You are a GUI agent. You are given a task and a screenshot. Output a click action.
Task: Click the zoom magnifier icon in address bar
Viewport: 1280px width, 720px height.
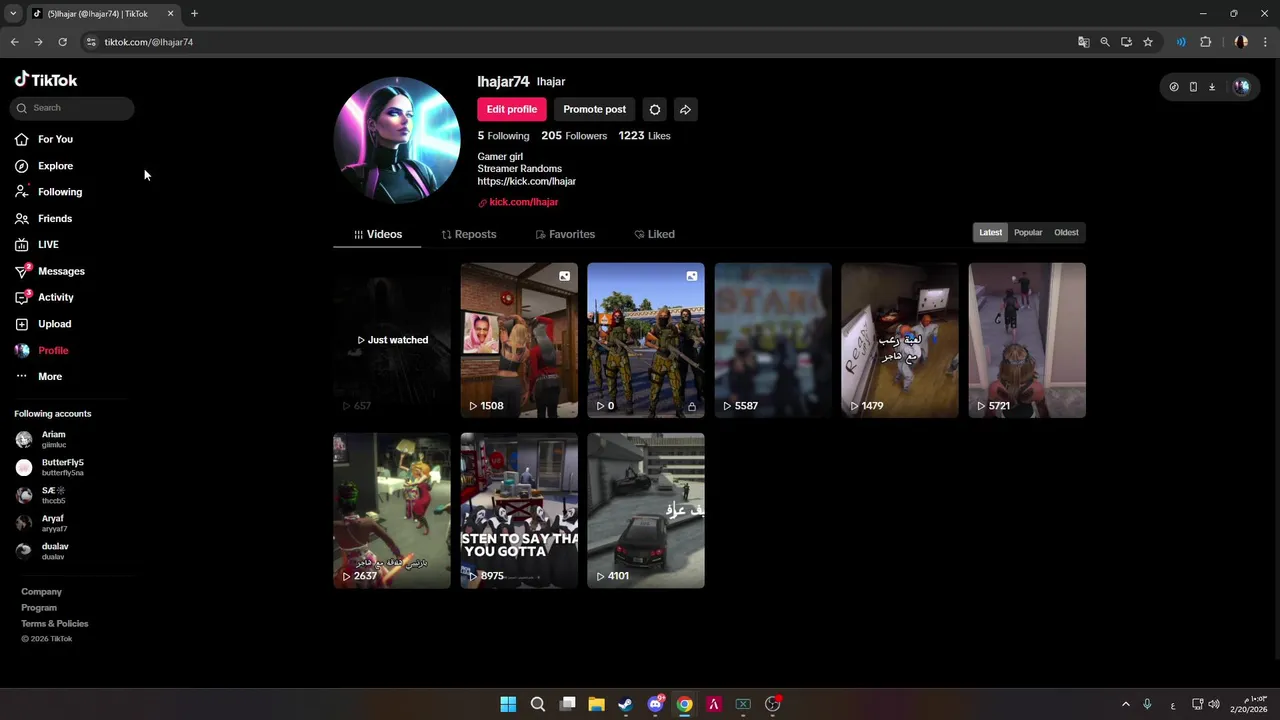point(1105,42)
